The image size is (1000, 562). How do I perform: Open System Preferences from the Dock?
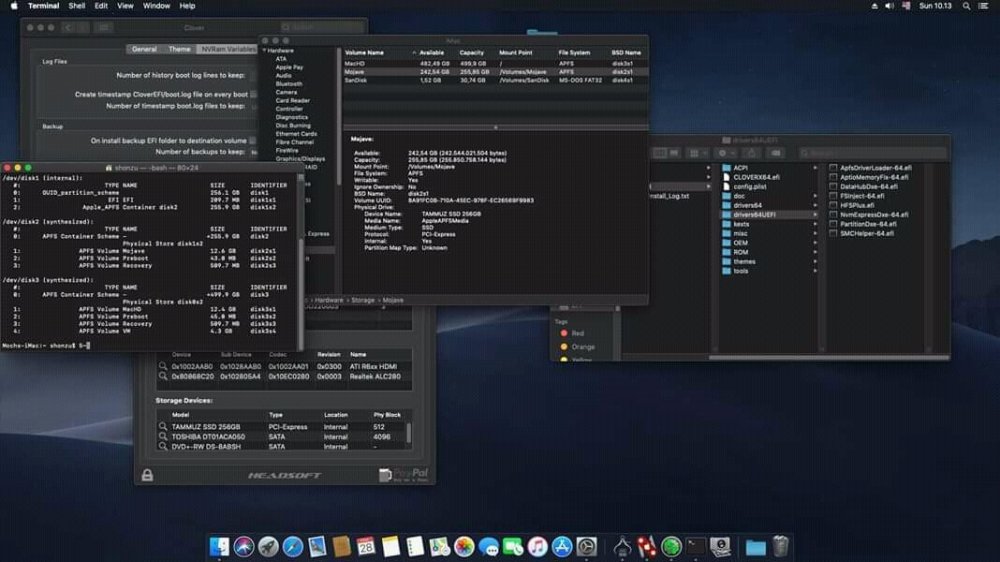pos(587,547)
